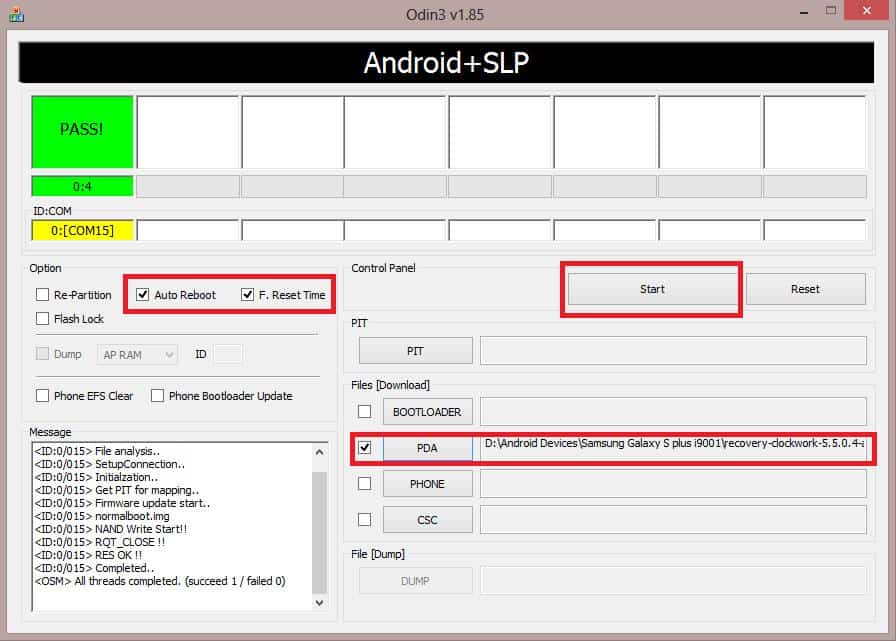Image resolution: width=896 pixels, height=641 pixels.
Task: Maximize the Odin3 window
Action: 831,11
